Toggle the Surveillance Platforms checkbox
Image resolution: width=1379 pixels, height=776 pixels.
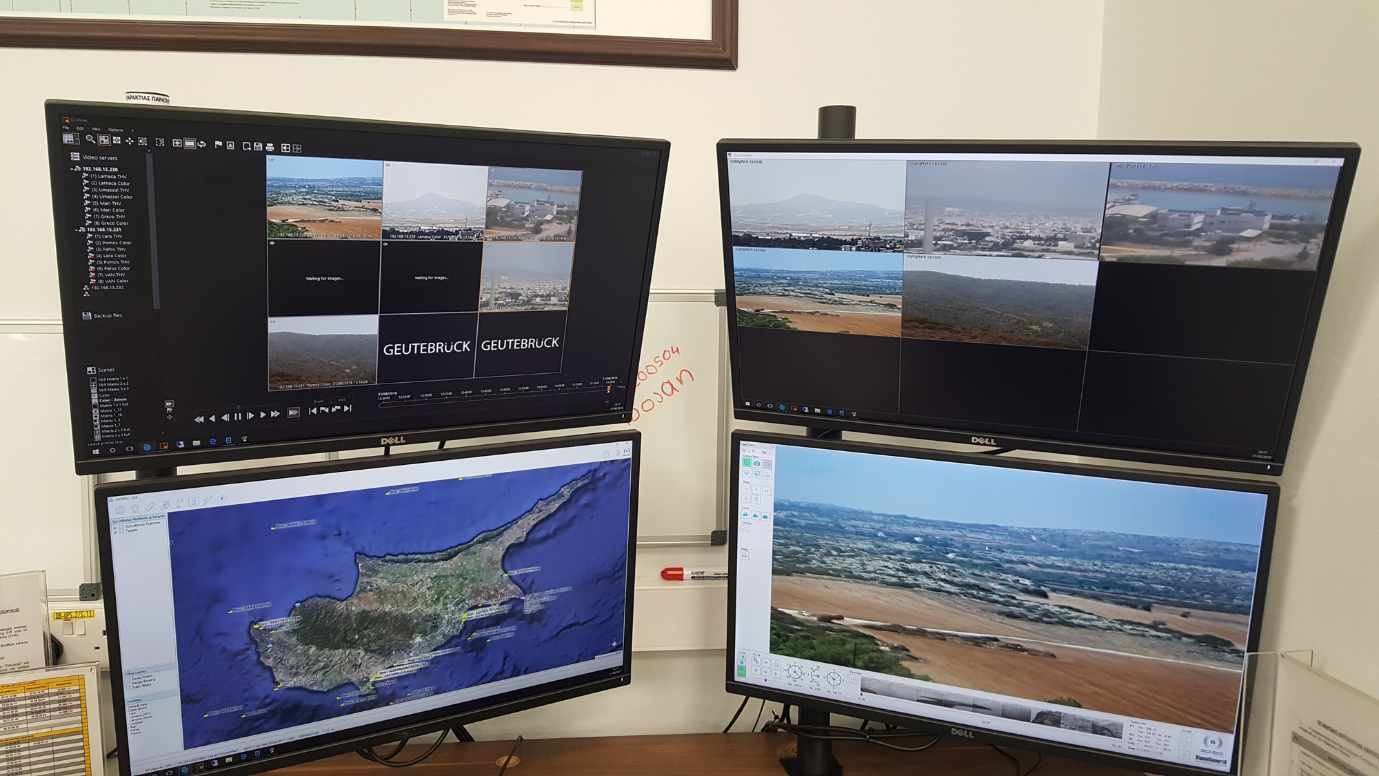[x=120, y=525]
